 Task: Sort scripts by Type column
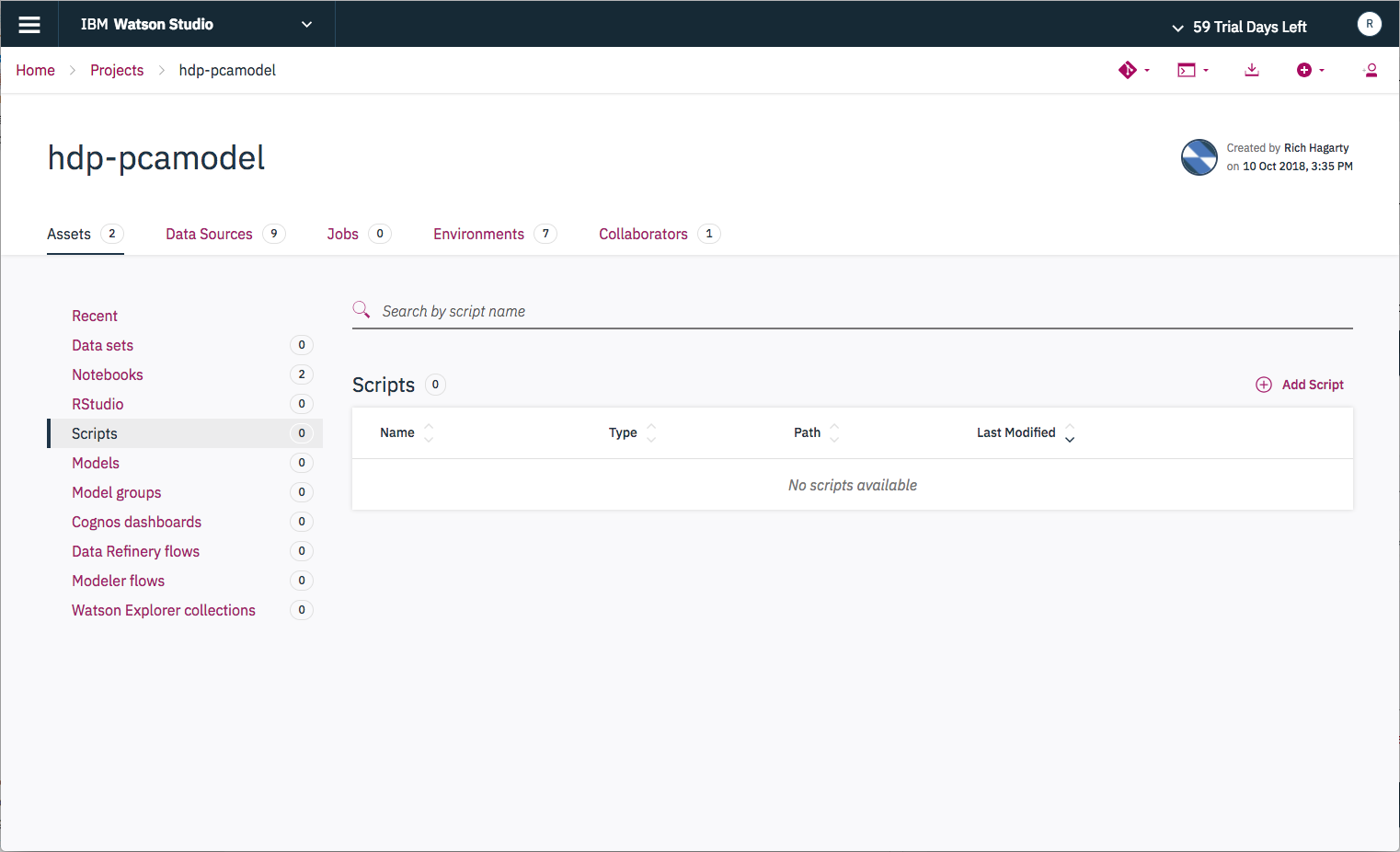point(632,432)
